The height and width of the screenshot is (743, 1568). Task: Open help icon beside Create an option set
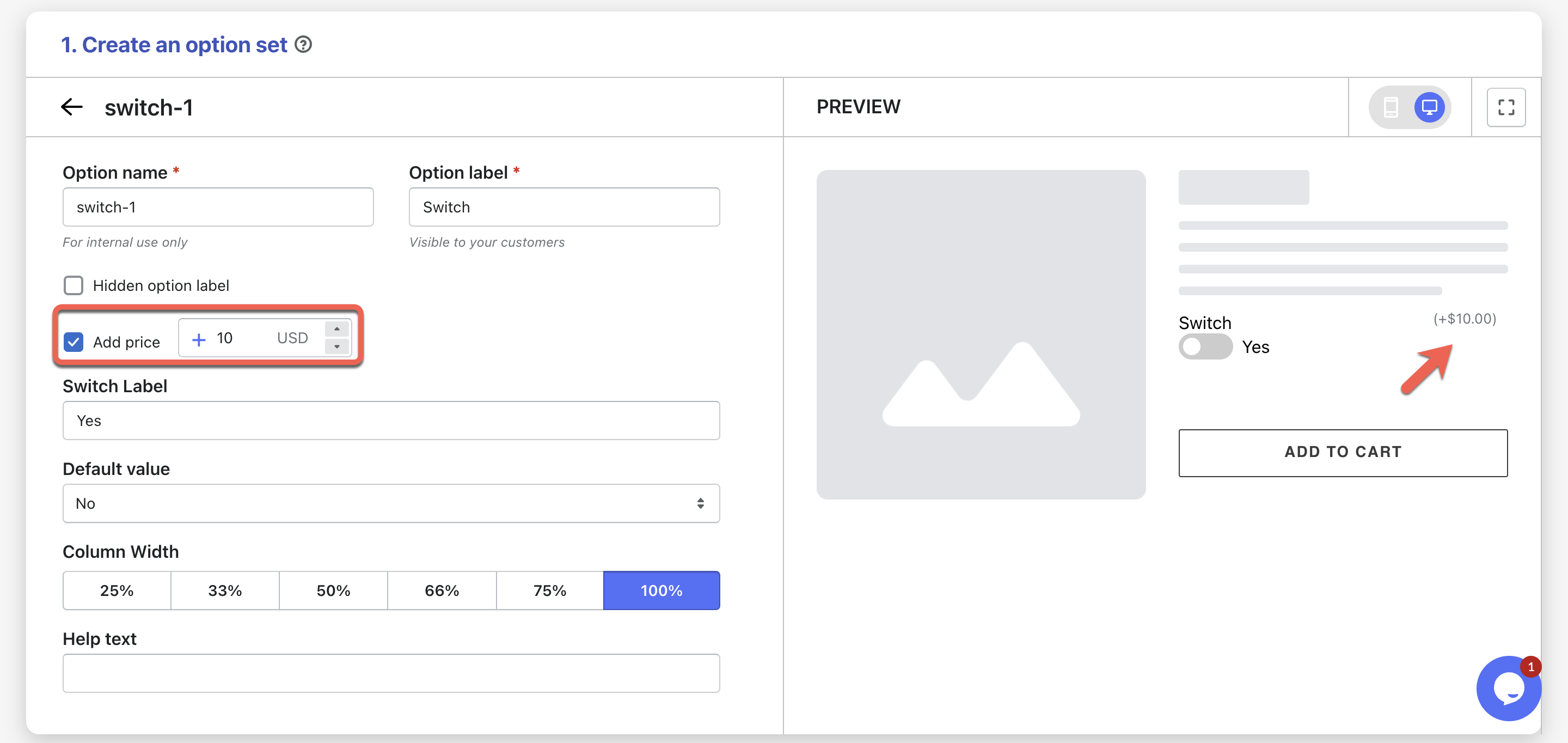pyautogui.click(x=303, y=45)
